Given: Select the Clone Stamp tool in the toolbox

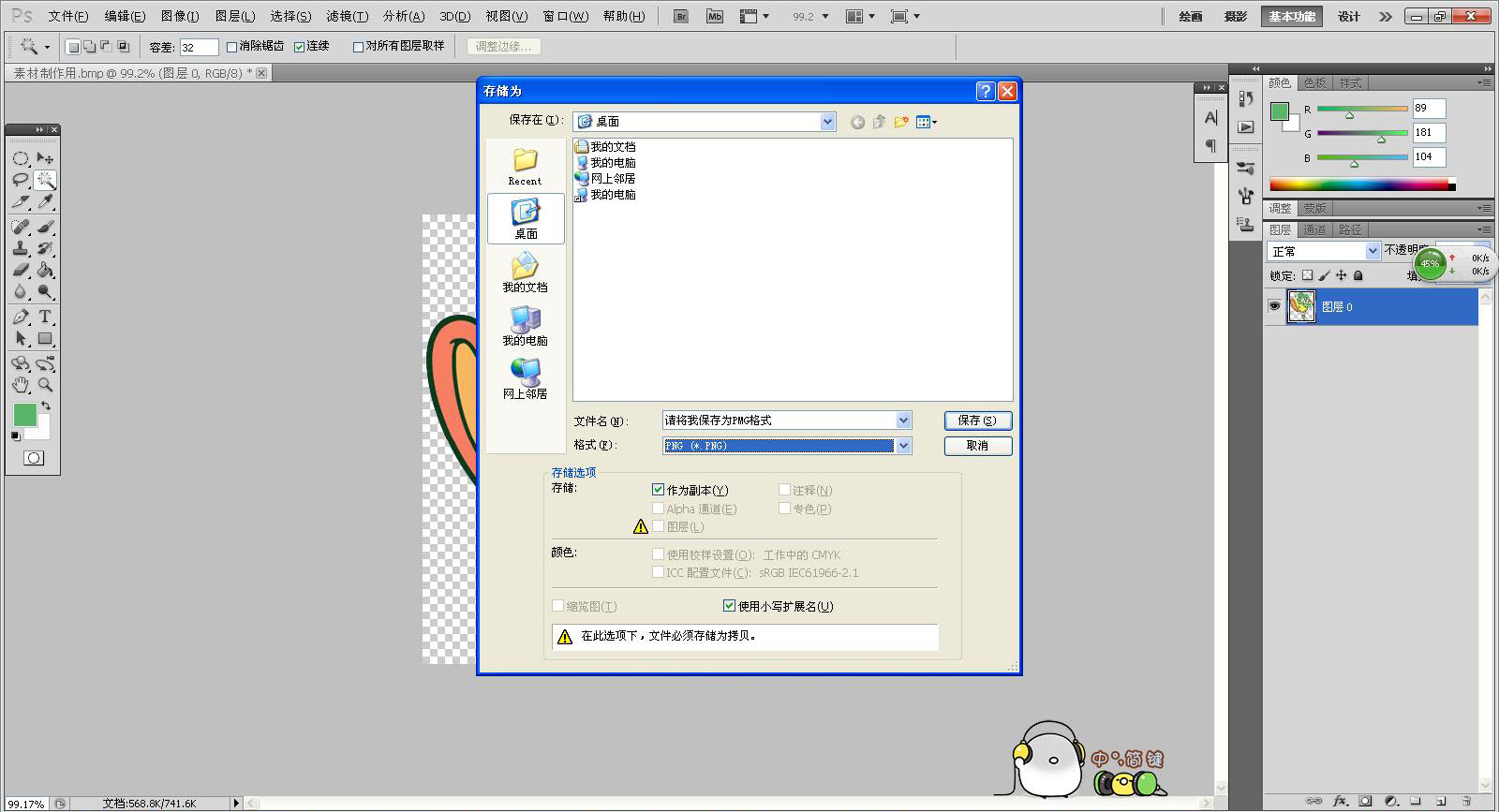Looking at the screenshot, I should [21, 249].
